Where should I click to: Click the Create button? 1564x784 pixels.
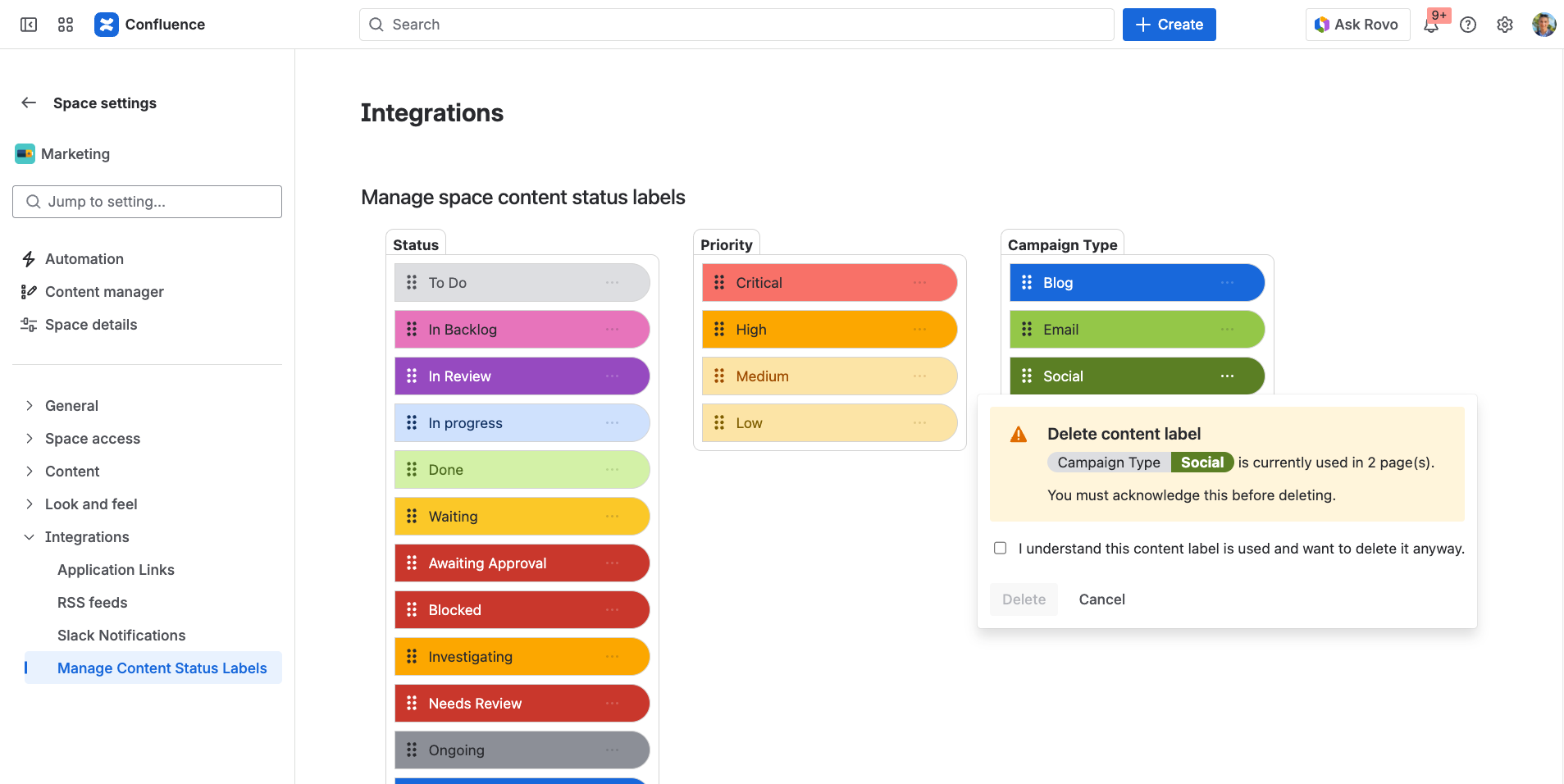[x=1169, y=25]
